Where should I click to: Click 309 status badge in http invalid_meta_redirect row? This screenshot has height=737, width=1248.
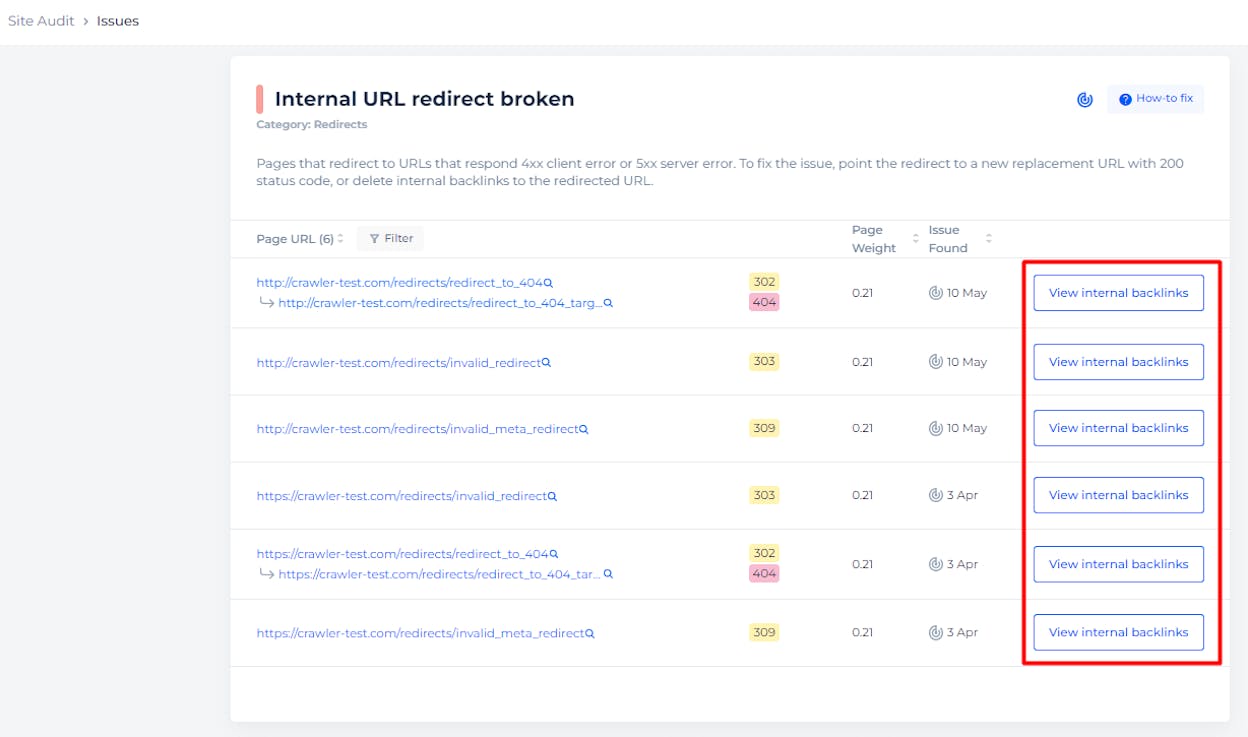764,428
